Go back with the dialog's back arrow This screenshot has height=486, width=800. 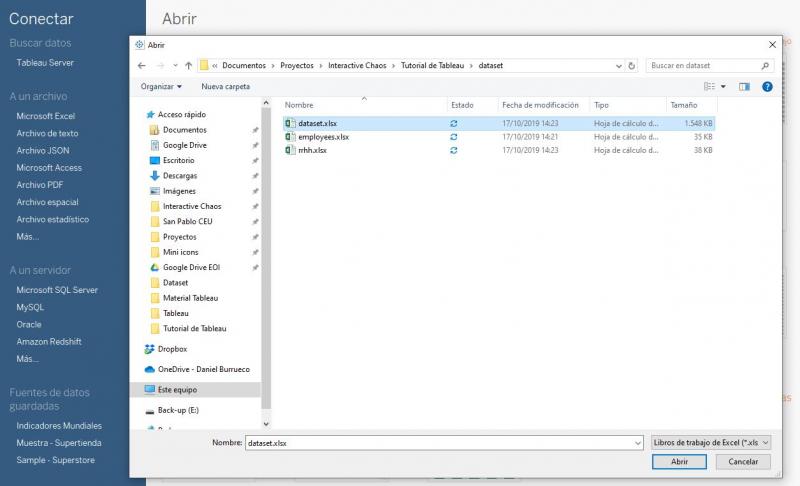coord(142,65)
